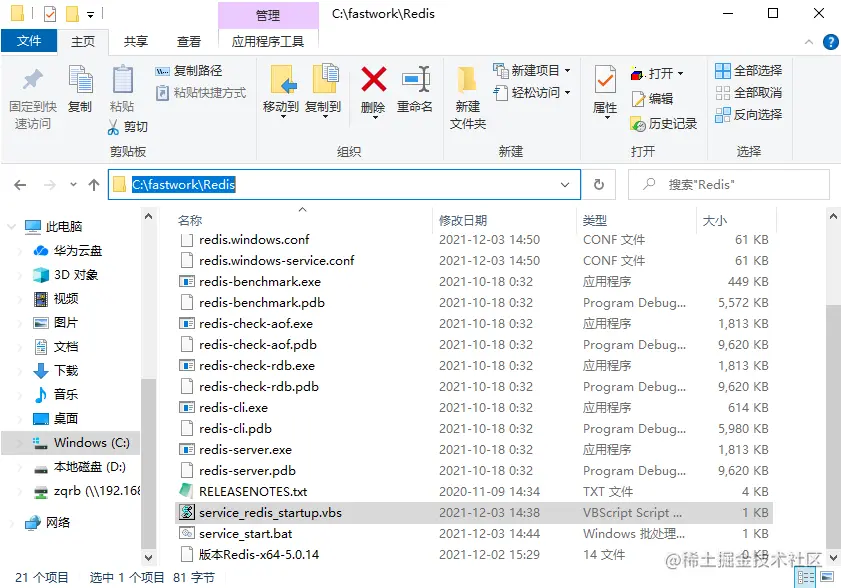Click the Refresh button next to address bar
Screen dimensions: 841x588
pyautogui.click(x=599, y=185)
